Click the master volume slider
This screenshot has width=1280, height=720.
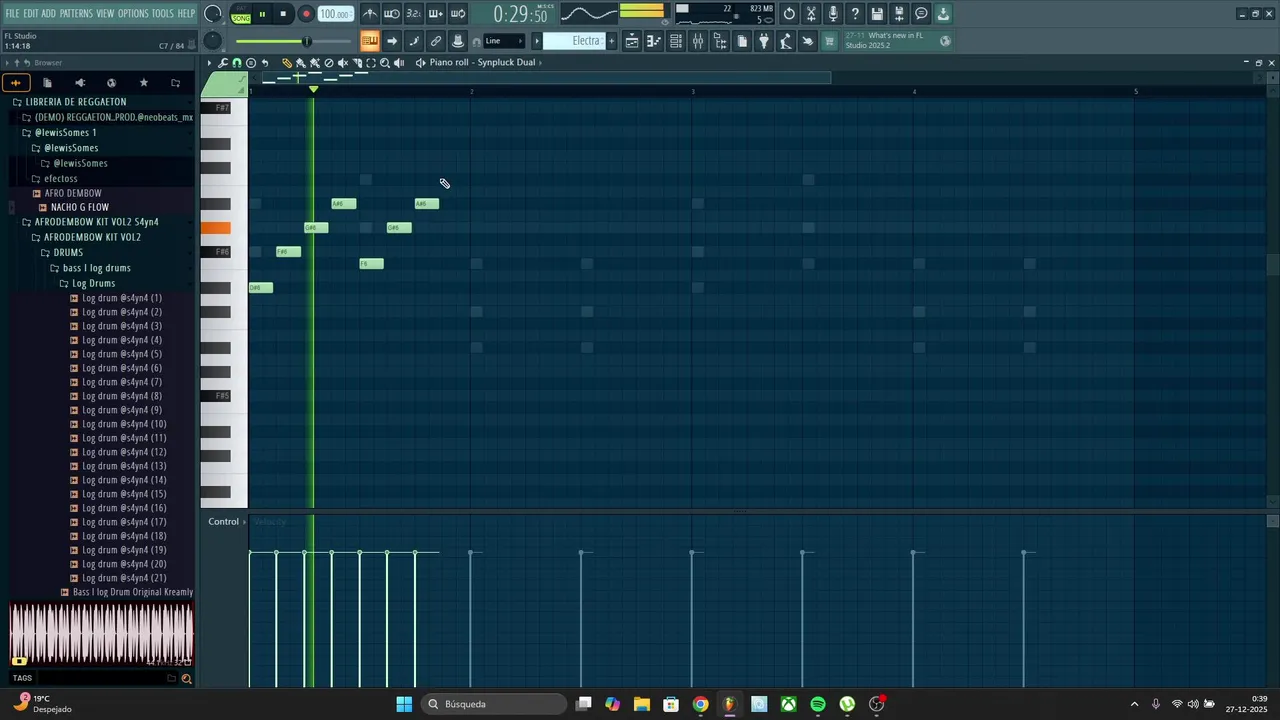click(x=293, y=41)
